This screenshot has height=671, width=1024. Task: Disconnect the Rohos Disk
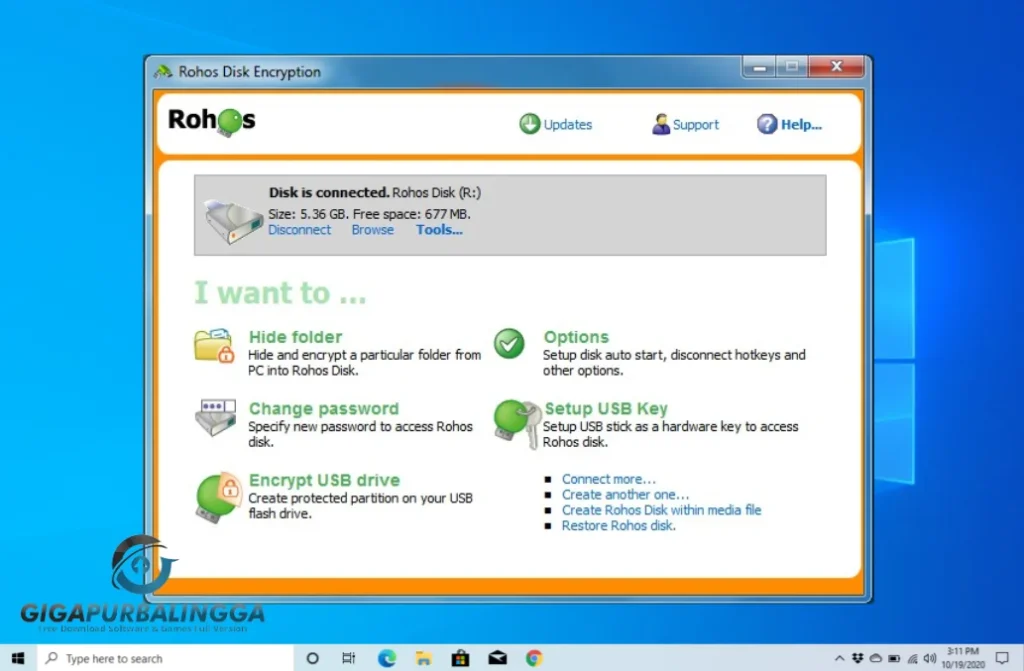coord(299,229)
